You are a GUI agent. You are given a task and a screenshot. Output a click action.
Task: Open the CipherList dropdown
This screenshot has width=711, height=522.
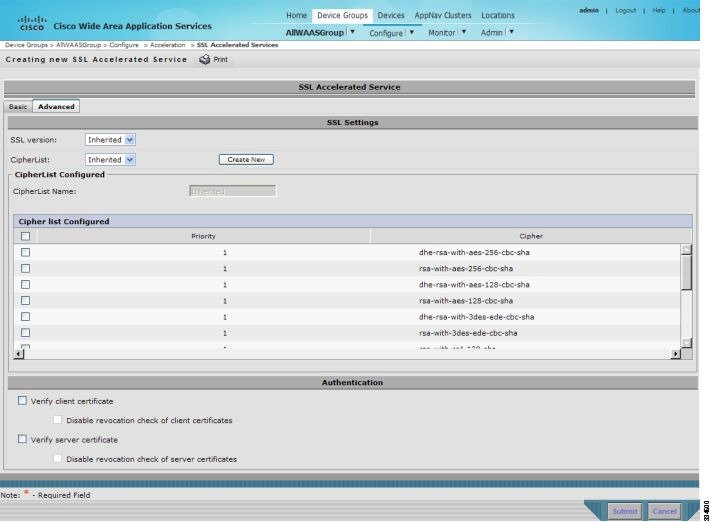tap(110, 160)
